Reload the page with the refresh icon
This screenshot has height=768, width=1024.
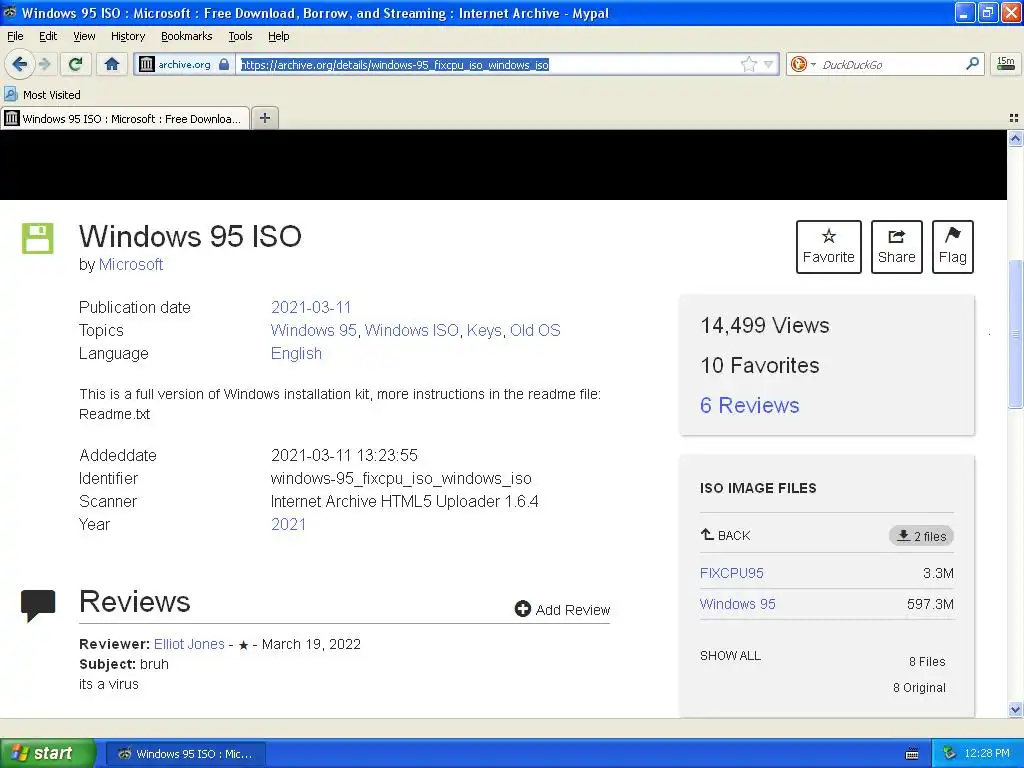pos(76,64)
